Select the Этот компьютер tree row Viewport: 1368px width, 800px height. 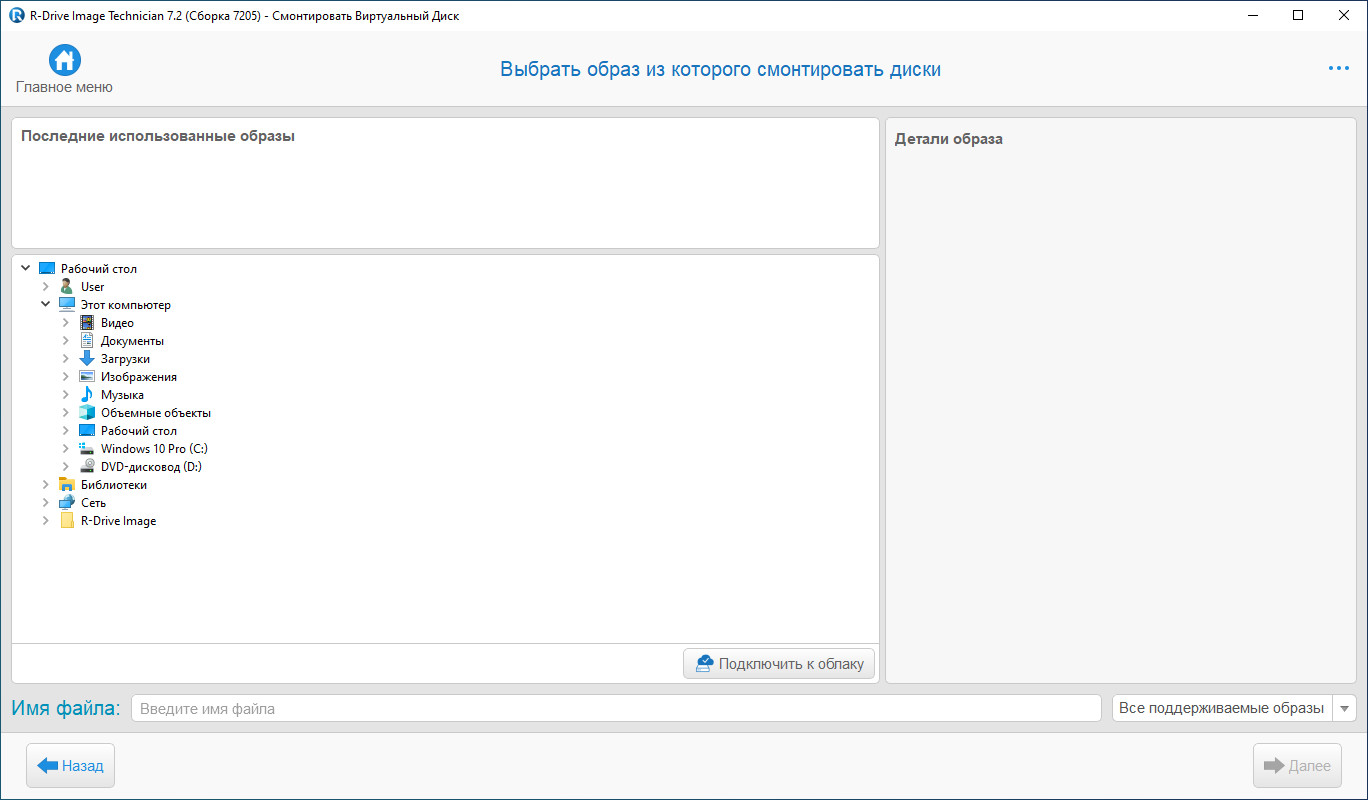(x=445, y=305)
